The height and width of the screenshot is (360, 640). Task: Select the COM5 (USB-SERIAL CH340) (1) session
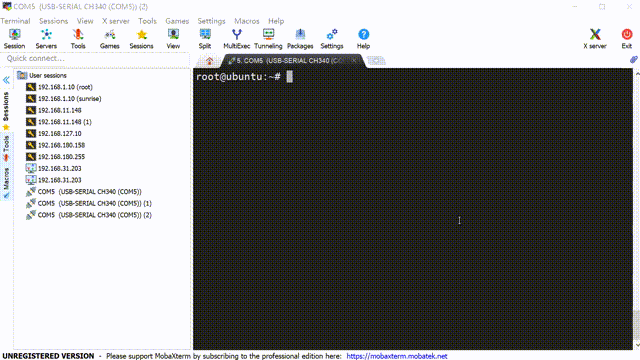pos(89,203)
